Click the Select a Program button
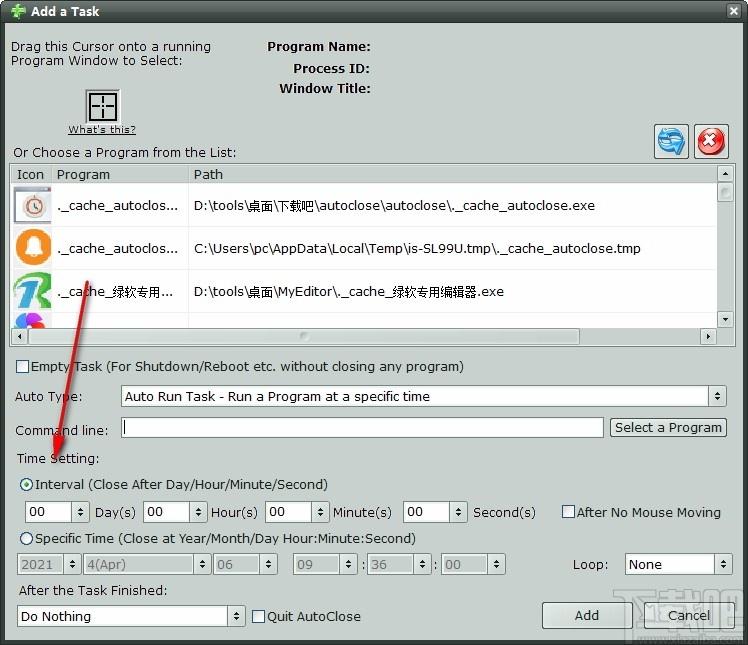The image size is (748, 645). coord(668,427)
